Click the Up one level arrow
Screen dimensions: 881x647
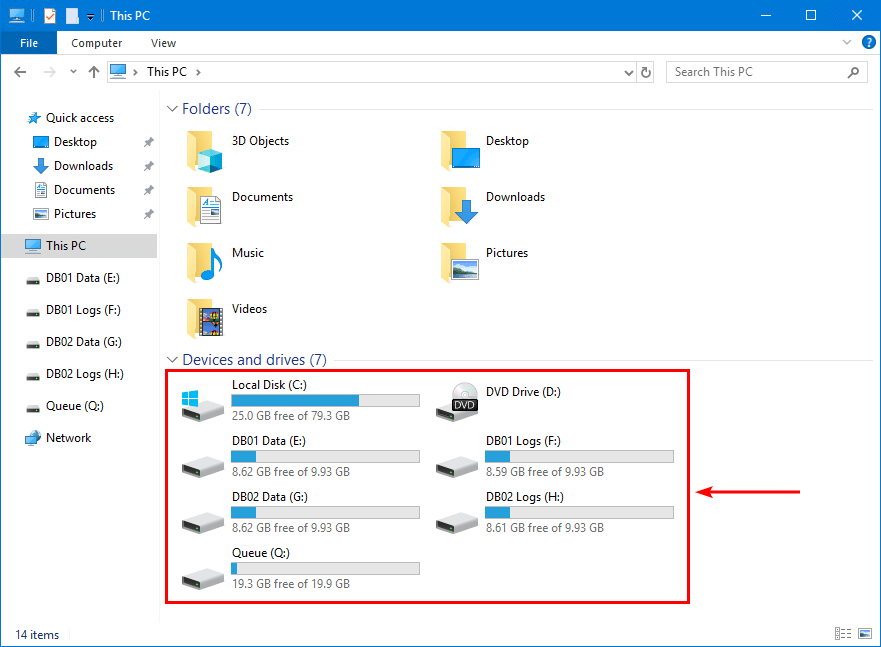tap(94, 72)
